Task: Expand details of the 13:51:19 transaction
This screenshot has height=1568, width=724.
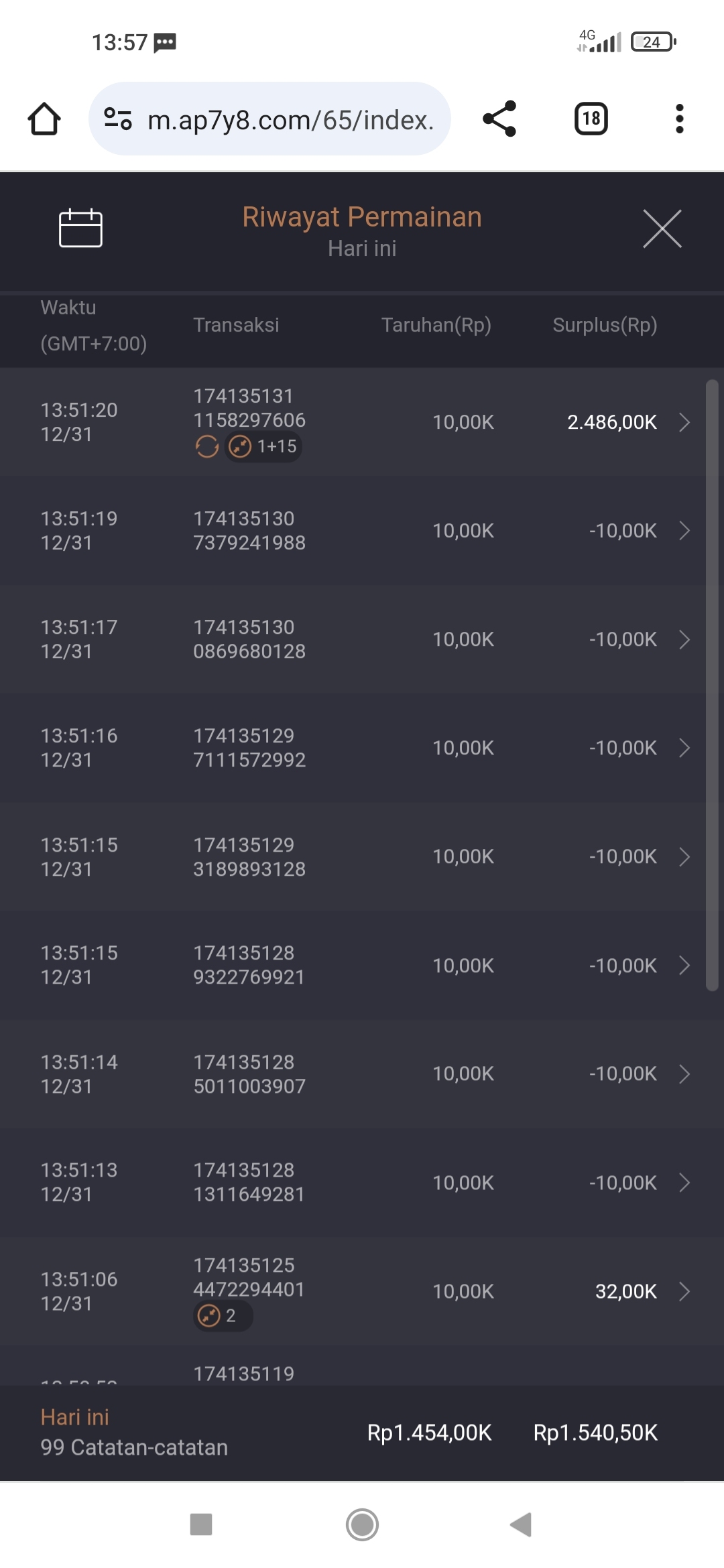Action: point(684,531)
